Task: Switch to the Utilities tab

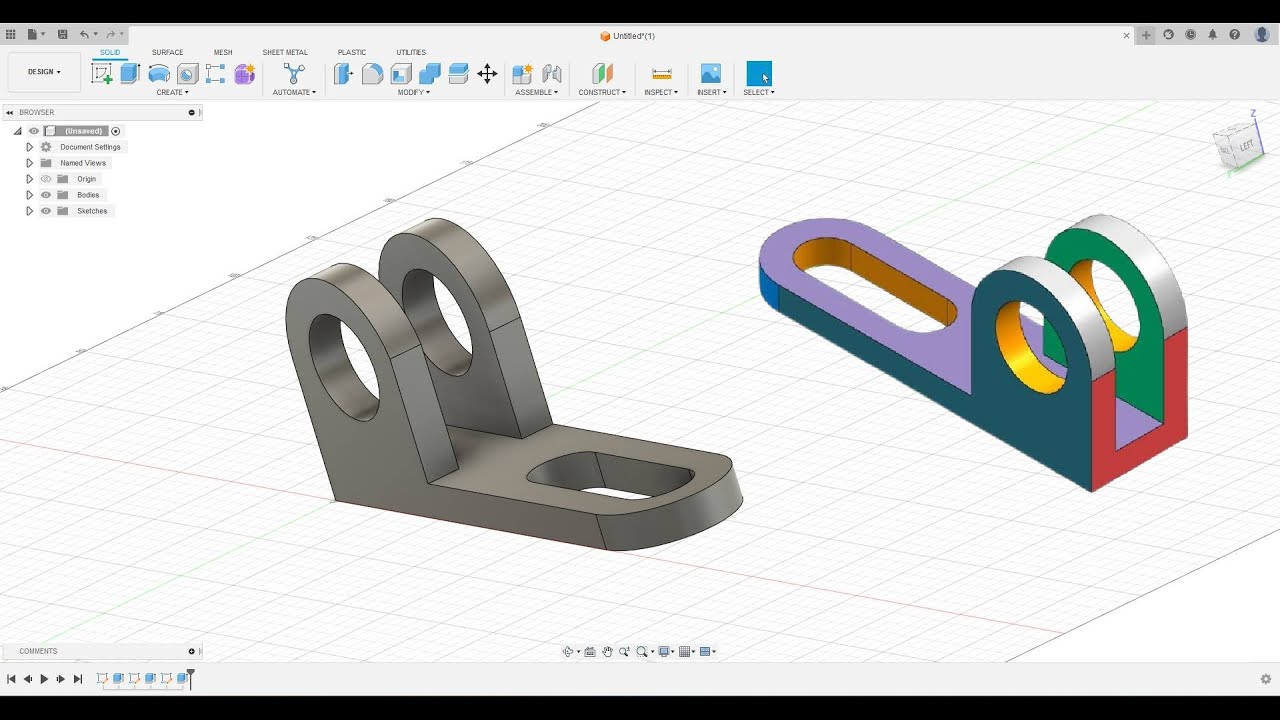Action: [411, 52]
